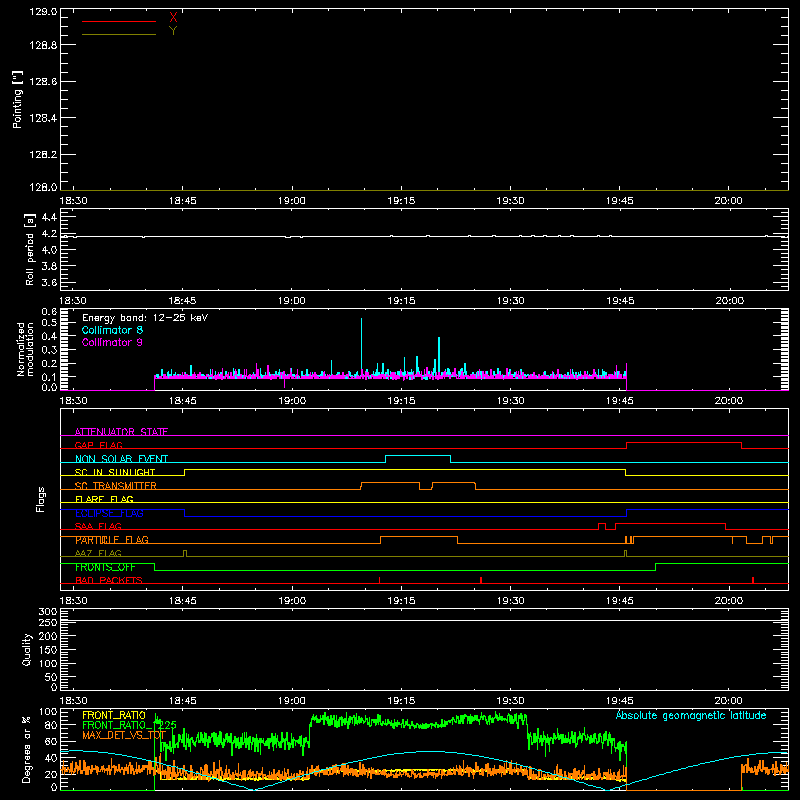Viewport: 800px width, 800px height.
Task: Click the 4.4 roll period tick label
Action: coord(49,217)
